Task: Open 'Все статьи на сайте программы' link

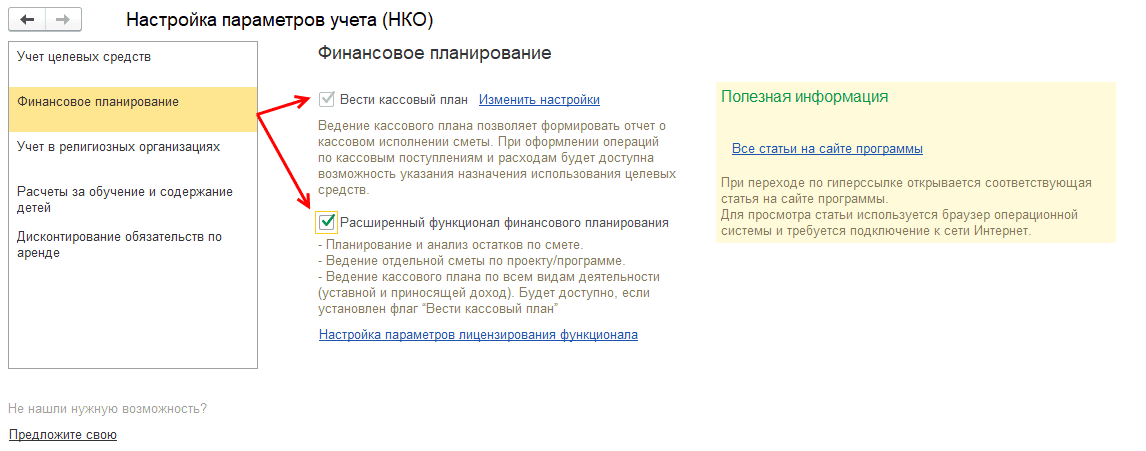Action: 827,149
